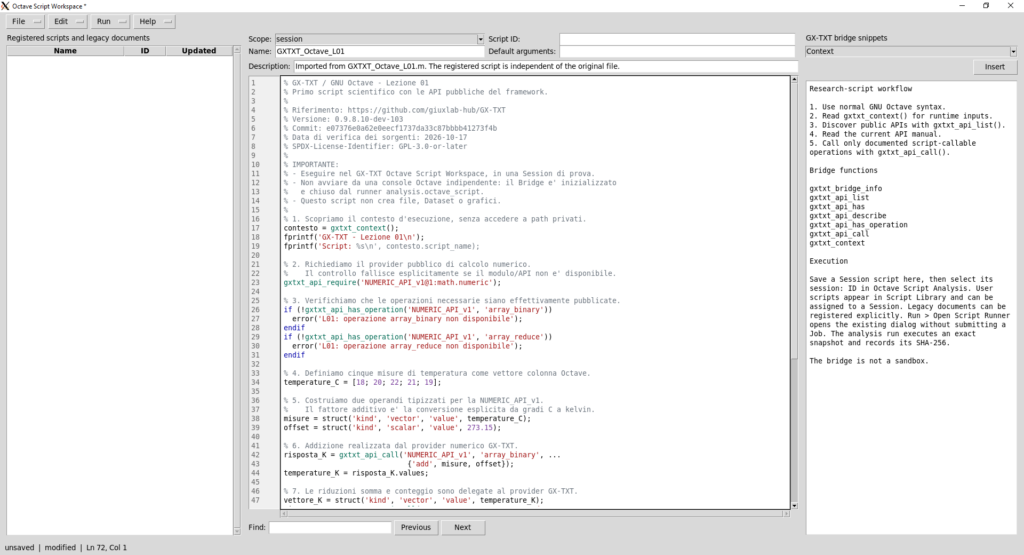Viewport: 1024px width, 555px height.
Task: Click line number 26 in gutter
Action: [x=255, y=310]
